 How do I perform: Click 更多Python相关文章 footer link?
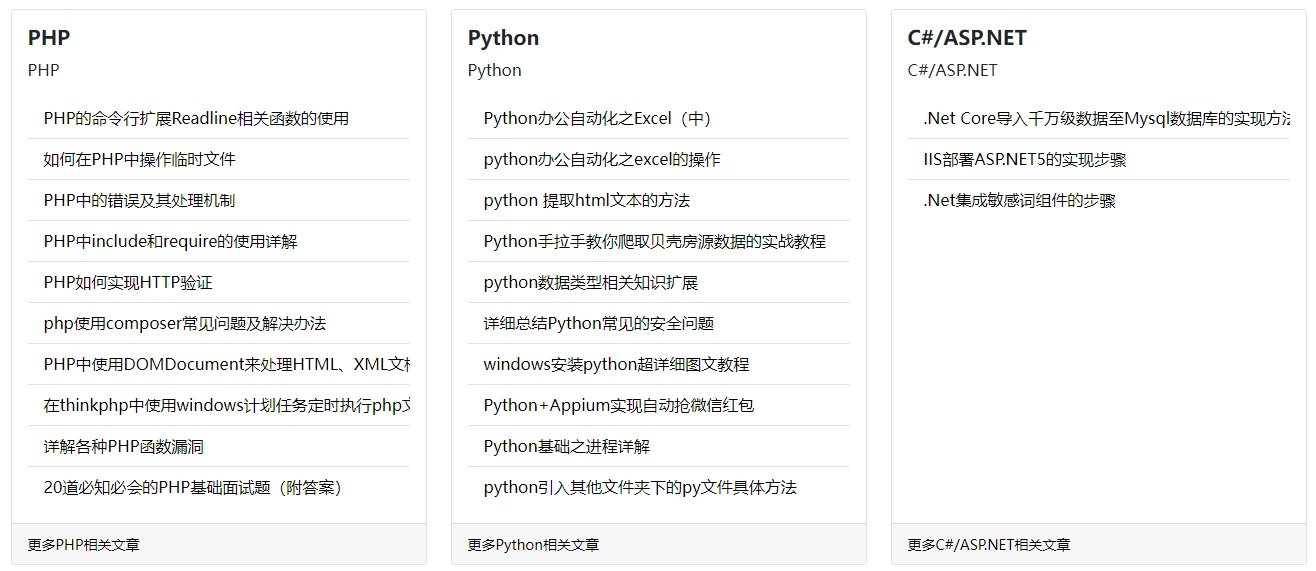[x=533, y=545]
